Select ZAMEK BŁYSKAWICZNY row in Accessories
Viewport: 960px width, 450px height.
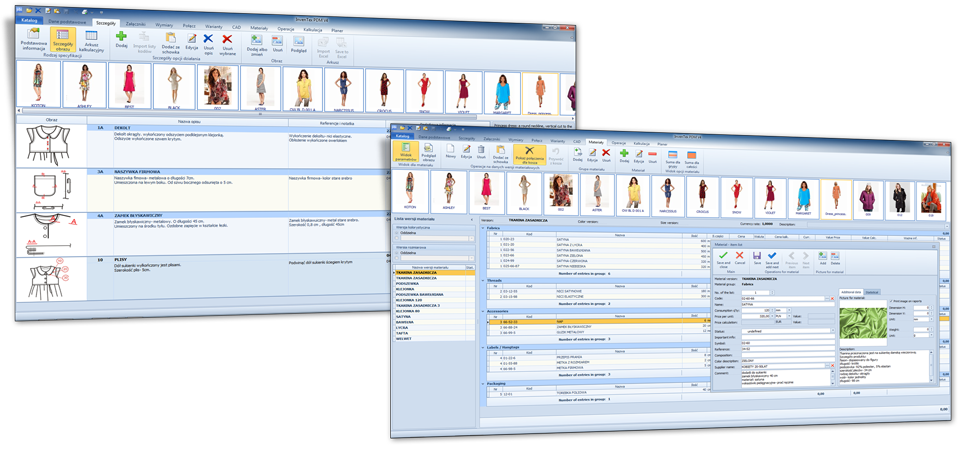(599, 327)
